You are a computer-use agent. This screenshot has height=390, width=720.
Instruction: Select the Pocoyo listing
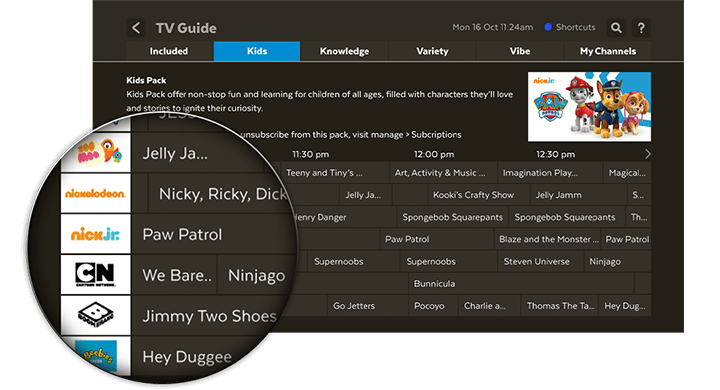433,305
